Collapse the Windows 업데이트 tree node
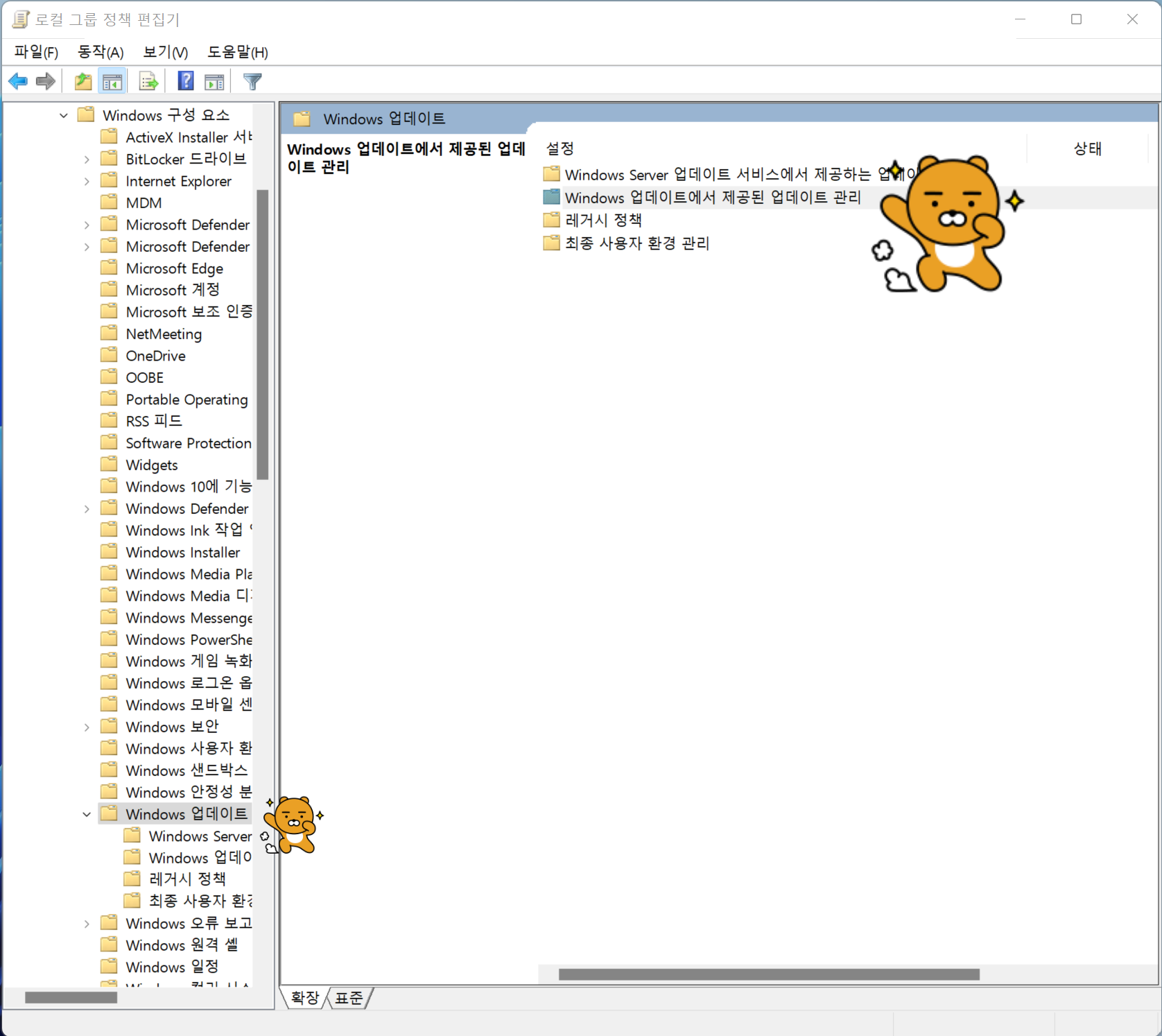The width and height of the screenshot is (1162, 1036). click(87, 814)
